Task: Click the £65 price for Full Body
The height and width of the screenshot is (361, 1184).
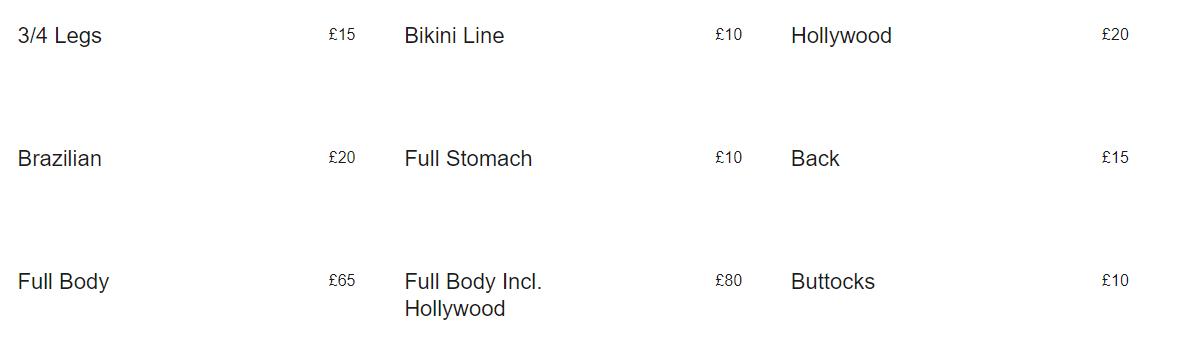Action: pos(342,280)
